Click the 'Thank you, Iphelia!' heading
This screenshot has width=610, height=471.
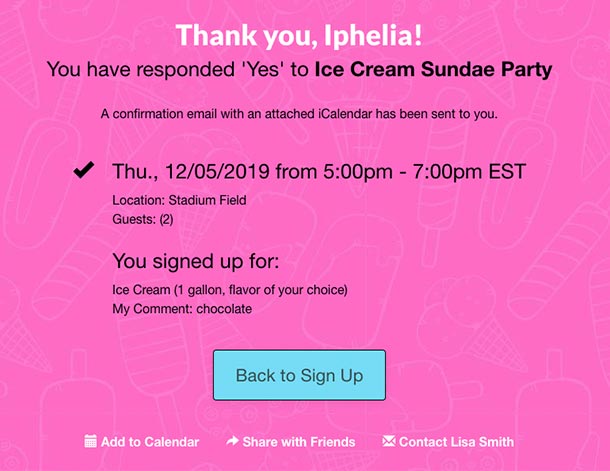299,36
